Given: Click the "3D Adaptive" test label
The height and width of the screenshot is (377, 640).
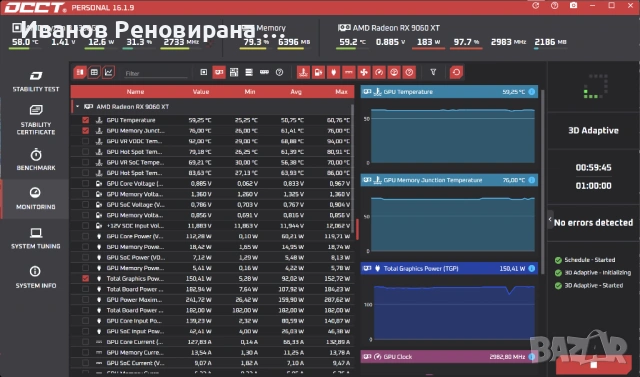Looking at the screenshot, I should coord(593,131).
